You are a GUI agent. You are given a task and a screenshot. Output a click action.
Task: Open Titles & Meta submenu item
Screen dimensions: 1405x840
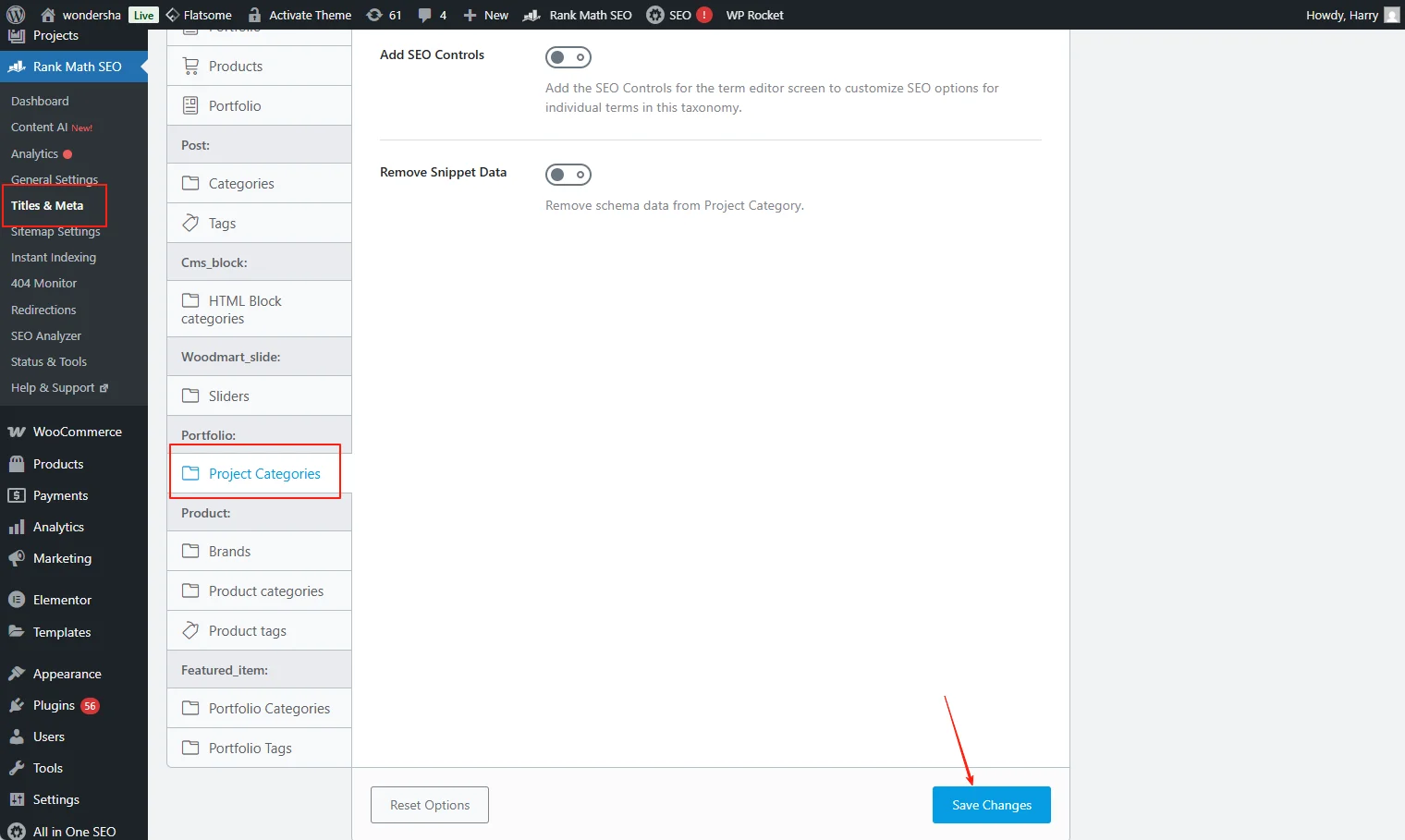47,205
